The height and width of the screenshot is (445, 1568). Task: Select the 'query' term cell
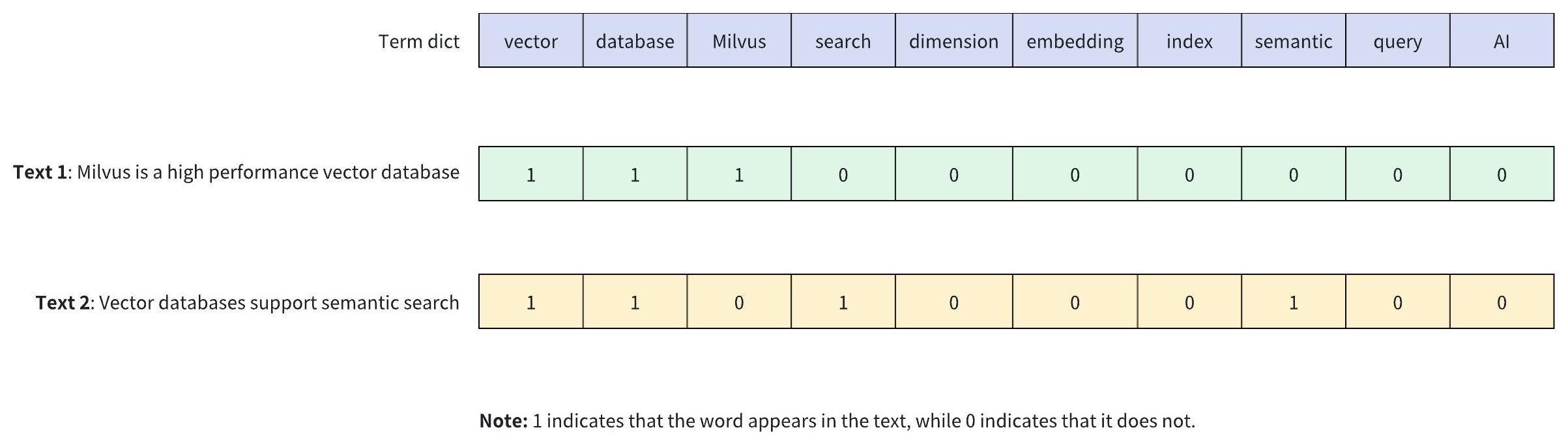click(1397, 41)
